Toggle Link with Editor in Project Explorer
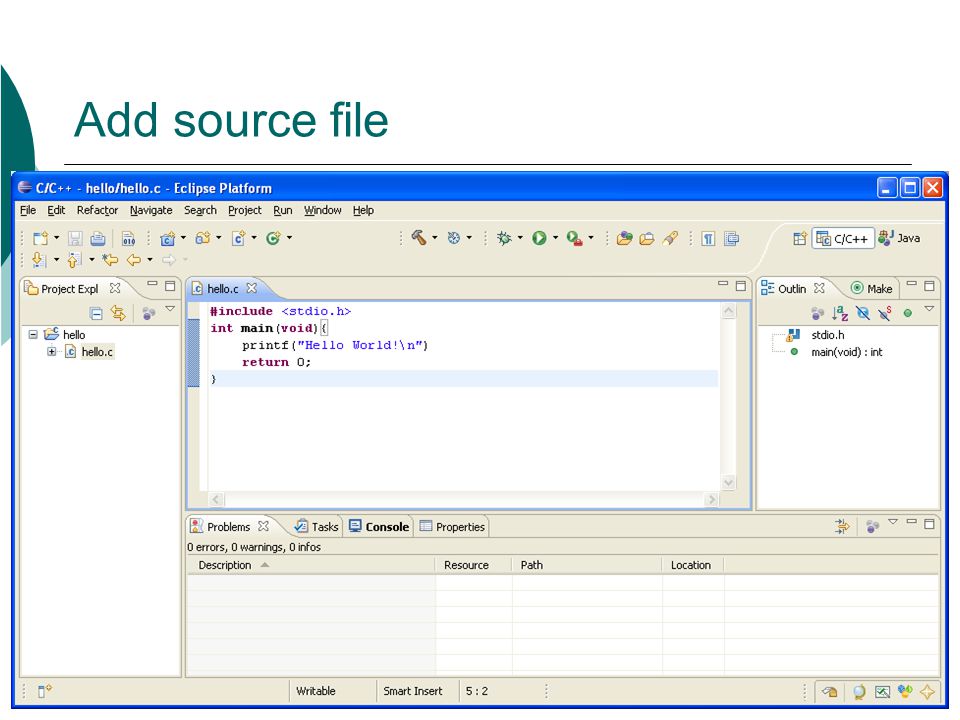 (x=118, y=313)
